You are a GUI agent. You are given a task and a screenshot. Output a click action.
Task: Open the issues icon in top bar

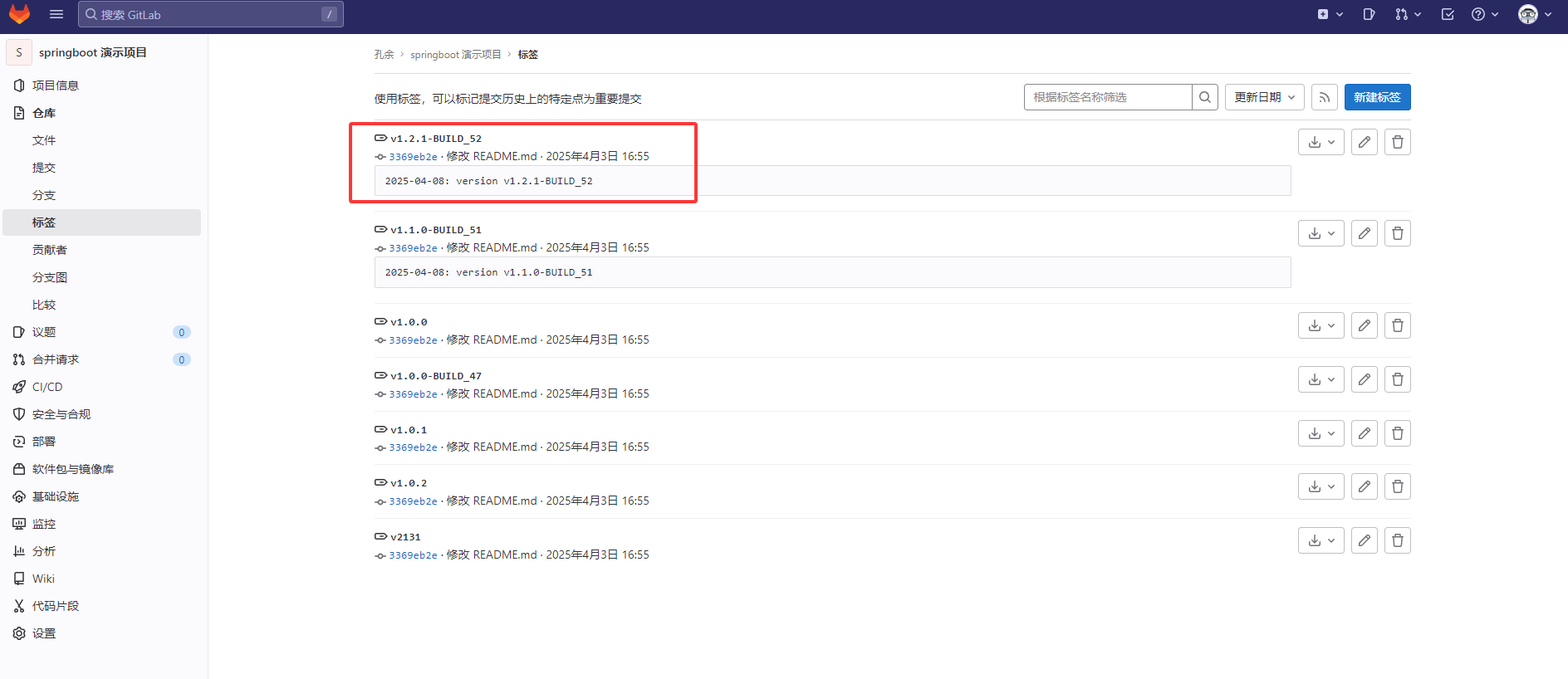click(1369, 14)
